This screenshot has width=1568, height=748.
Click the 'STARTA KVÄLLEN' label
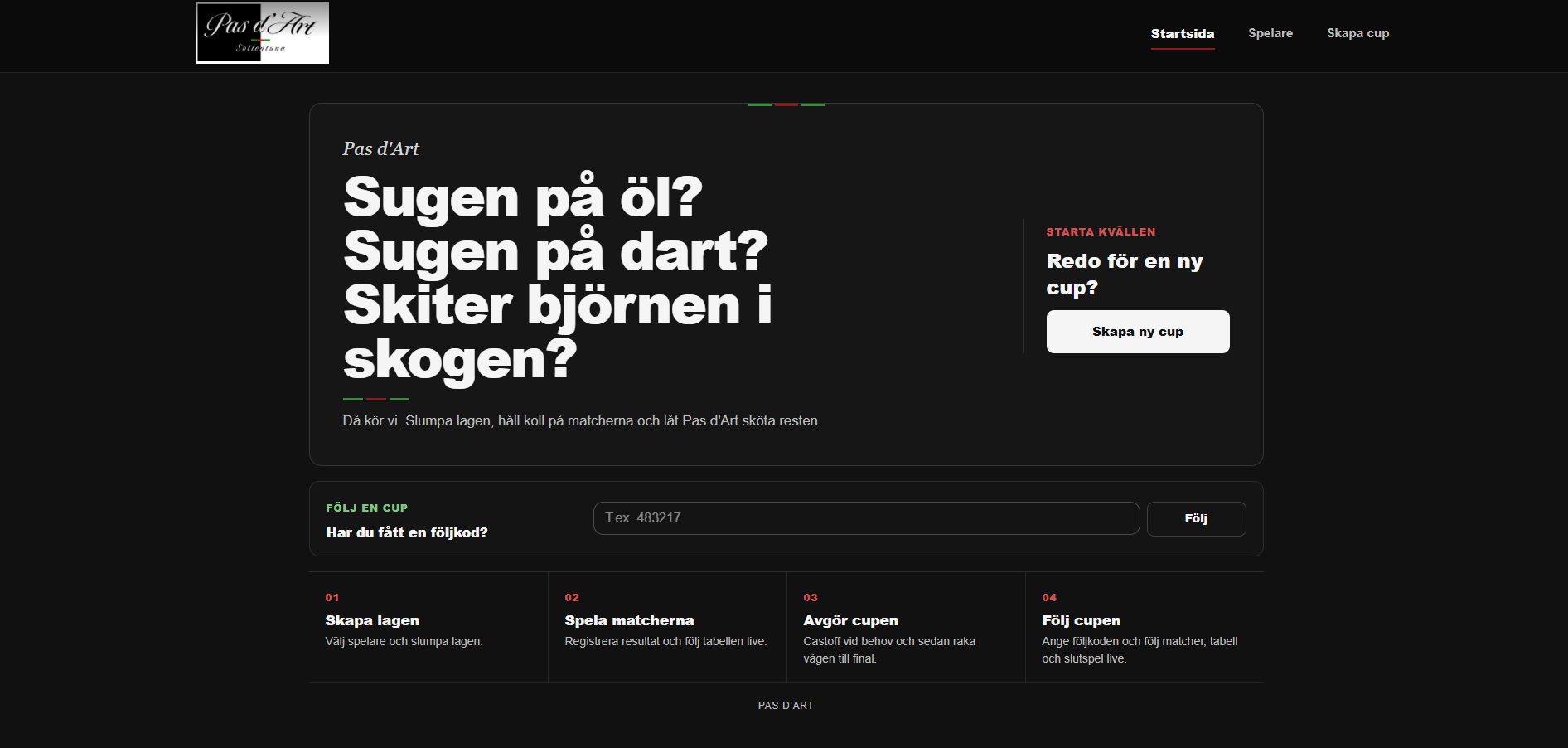click(1101, 232)
